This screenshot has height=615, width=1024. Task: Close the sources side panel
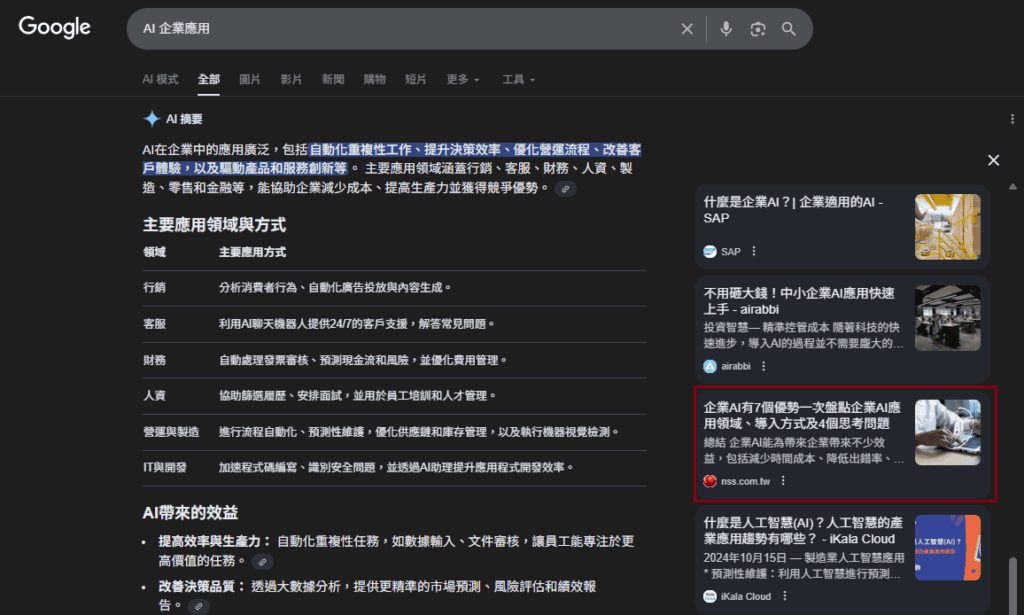click(x=993, y=160)
